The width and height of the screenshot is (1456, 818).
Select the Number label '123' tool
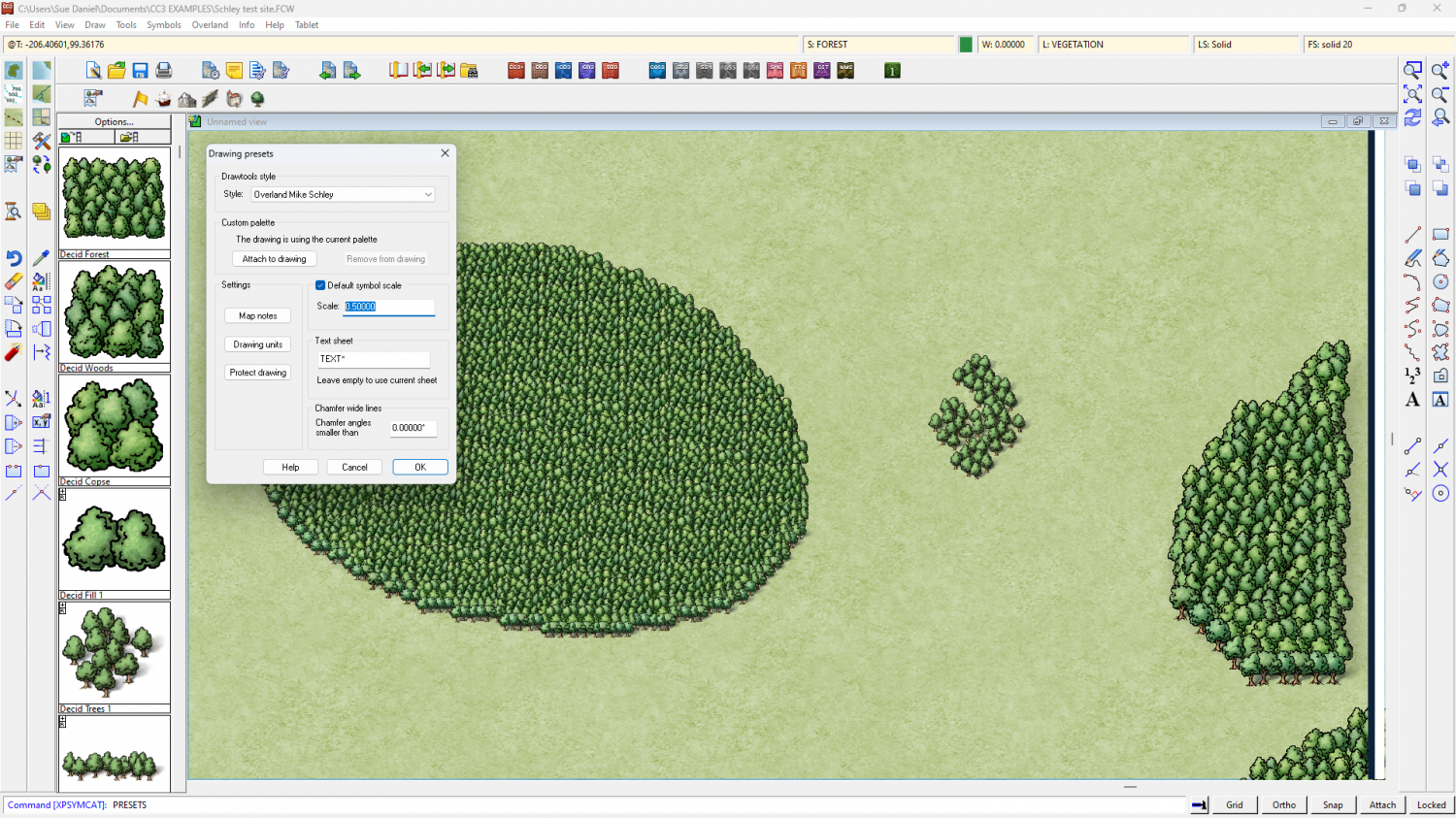click(1412, 376)
